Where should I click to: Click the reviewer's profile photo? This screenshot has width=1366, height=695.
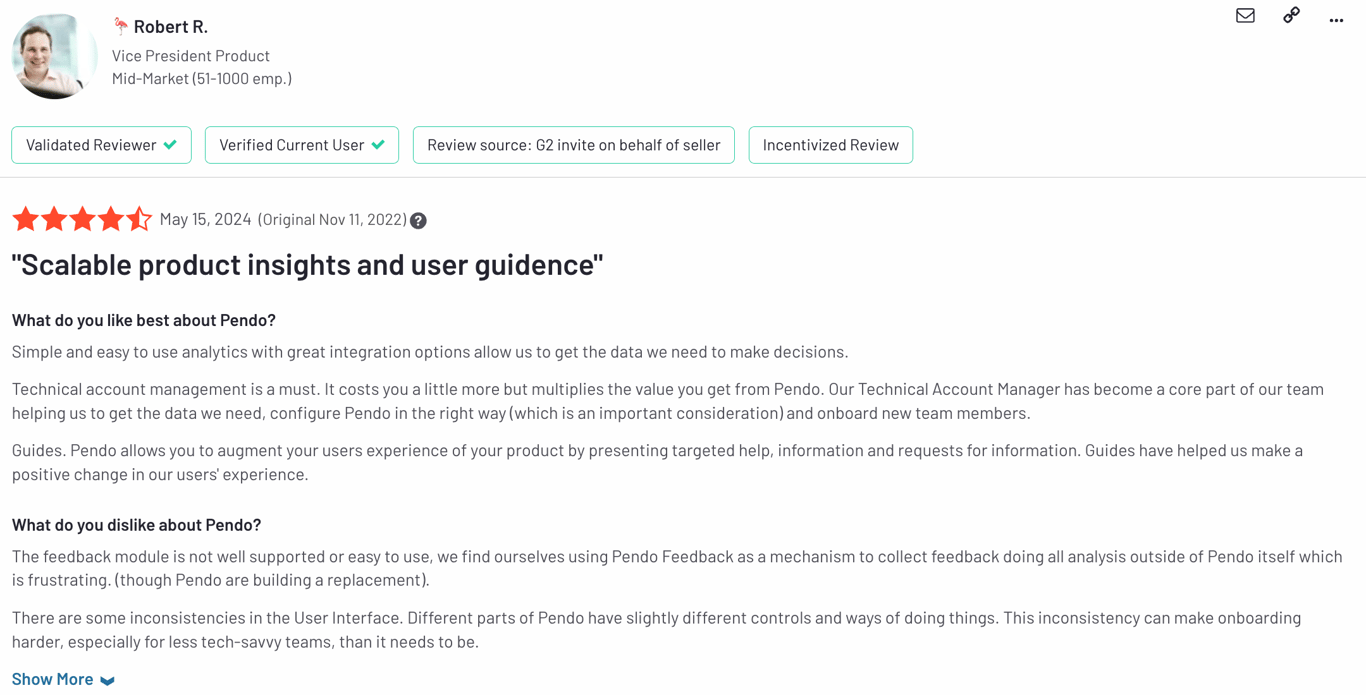click(x=54, y=56)
